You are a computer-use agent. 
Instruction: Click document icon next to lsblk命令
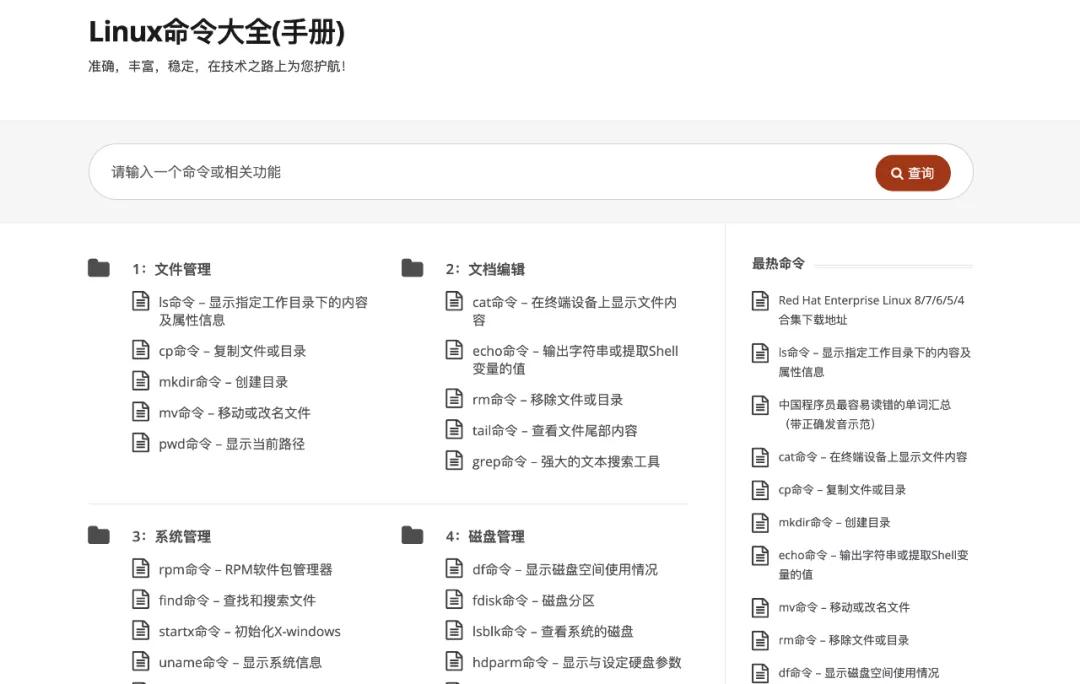454,630
